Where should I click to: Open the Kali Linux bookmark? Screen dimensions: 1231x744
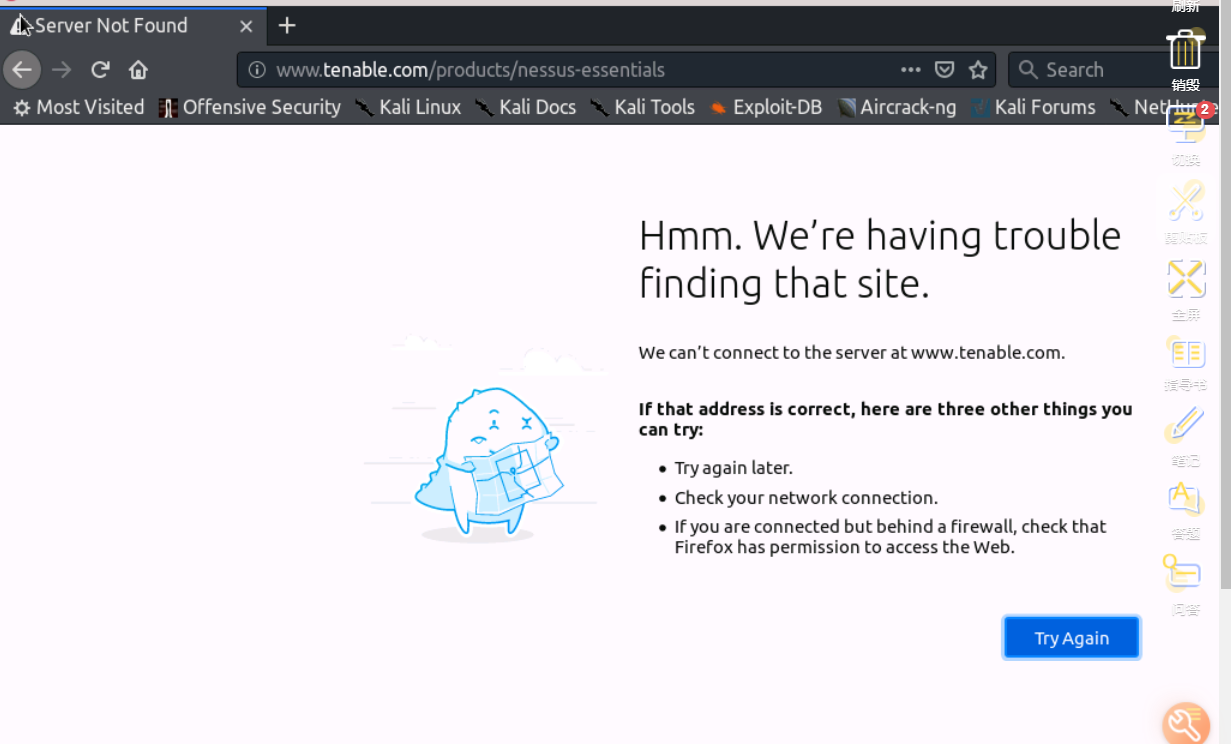[408, 107]
